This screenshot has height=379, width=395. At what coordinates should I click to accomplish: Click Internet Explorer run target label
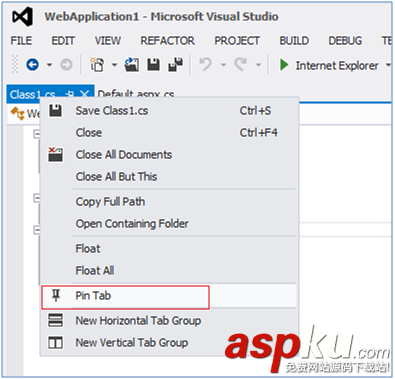(x=337, y=65)
